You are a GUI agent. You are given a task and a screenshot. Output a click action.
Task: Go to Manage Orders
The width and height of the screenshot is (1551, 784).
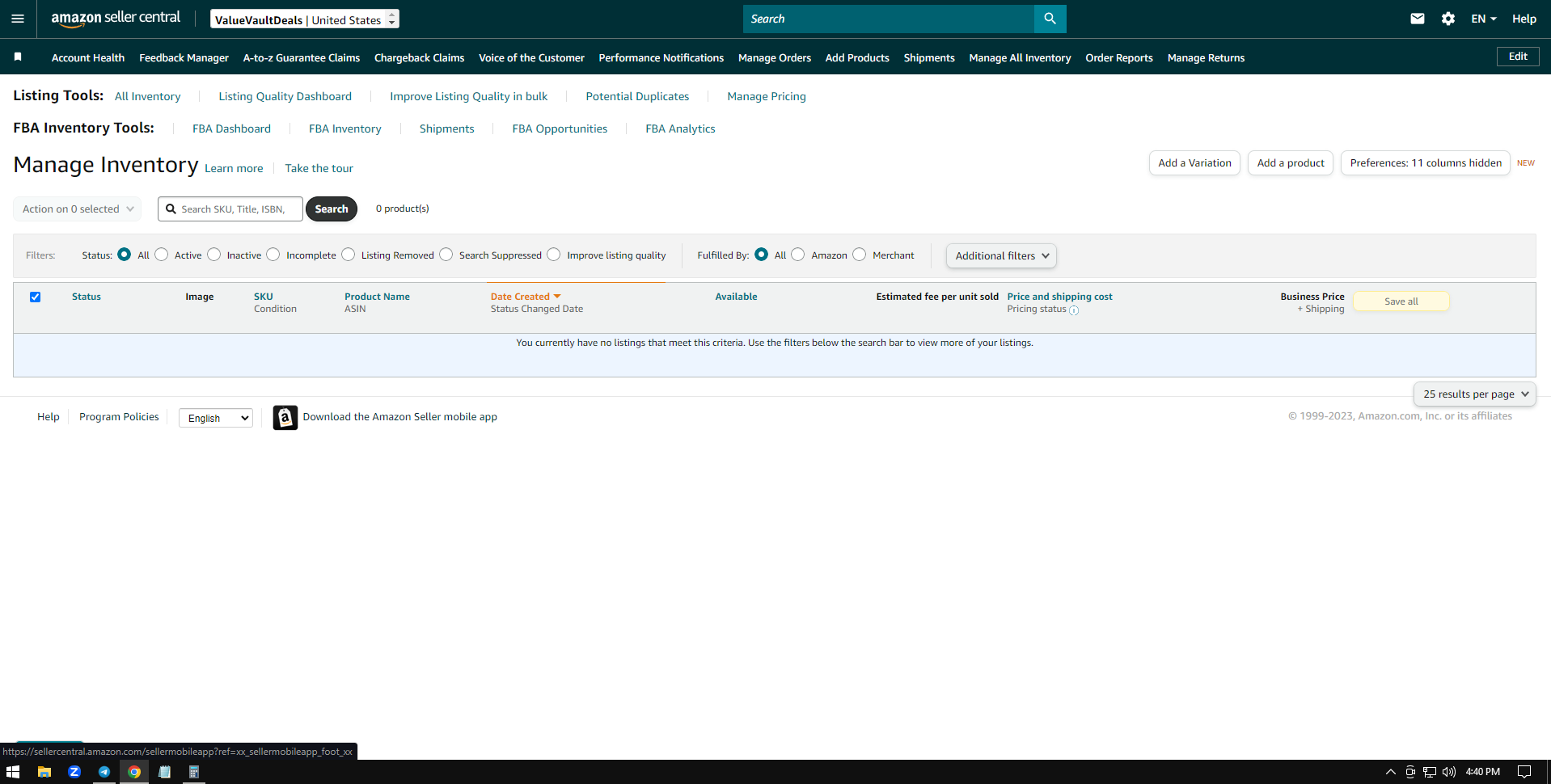[x=775, y=57]
